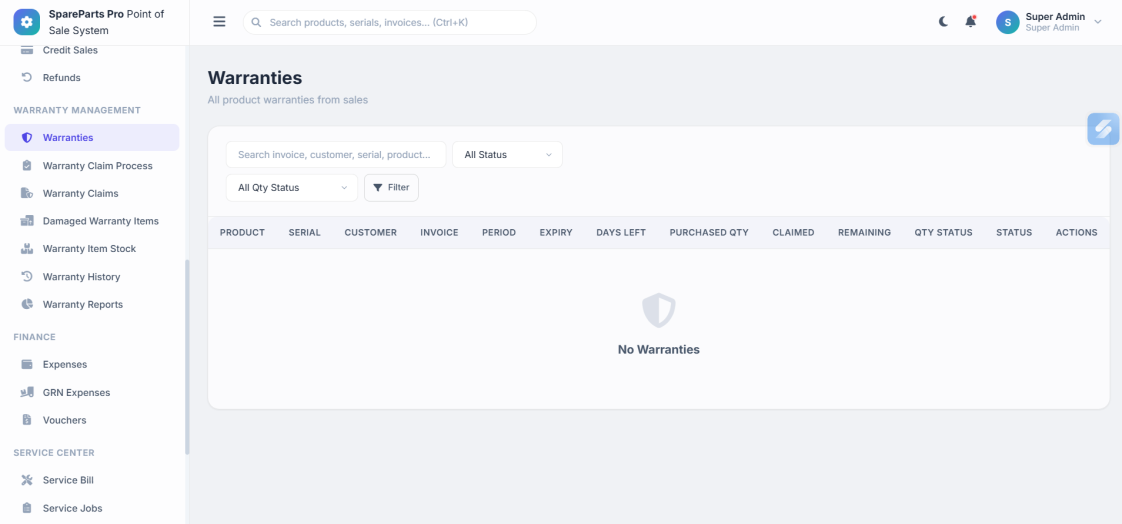Click the No Warranties empty-state text
This screenshot has height=524, width=1122.
click(x=658, y=350)
